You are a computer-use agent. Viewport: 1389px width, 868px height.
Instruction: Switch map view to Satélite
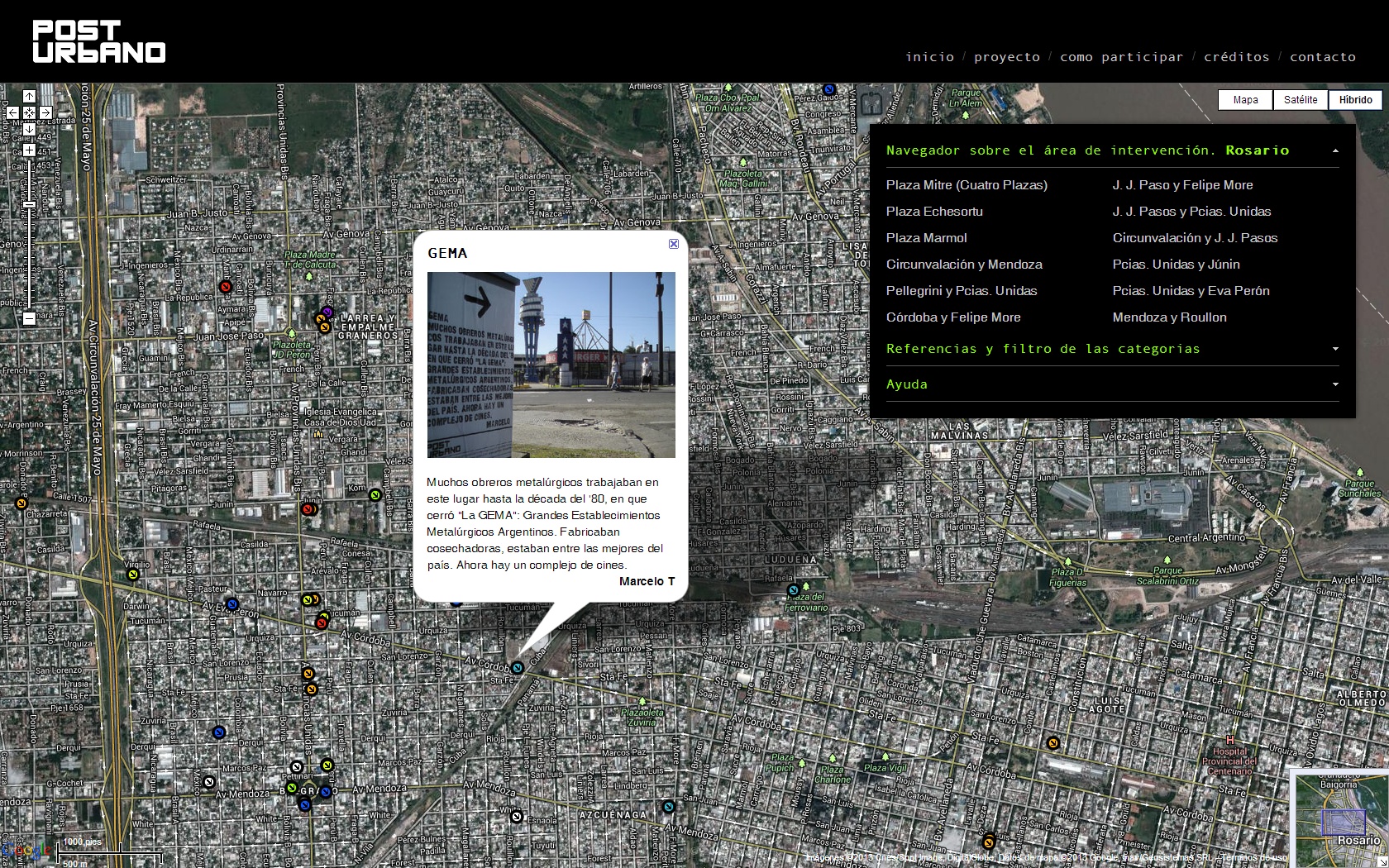click(x=1301, y=100)
